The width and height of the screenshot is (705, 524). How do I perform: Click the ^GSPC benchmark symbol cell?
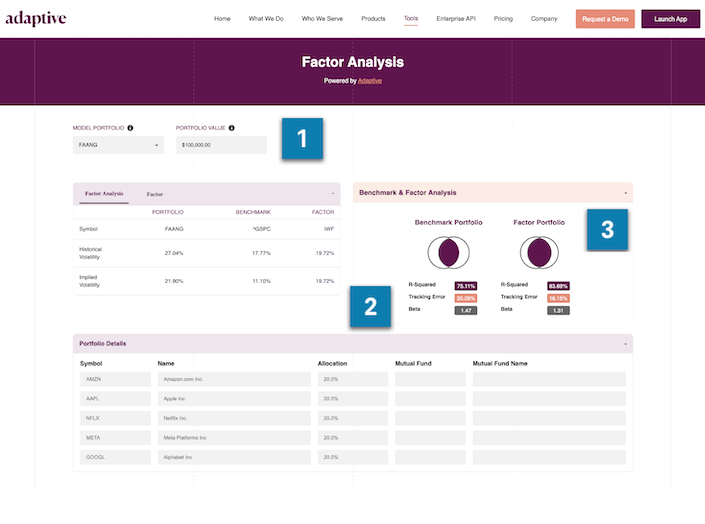[x=262, y=229]
